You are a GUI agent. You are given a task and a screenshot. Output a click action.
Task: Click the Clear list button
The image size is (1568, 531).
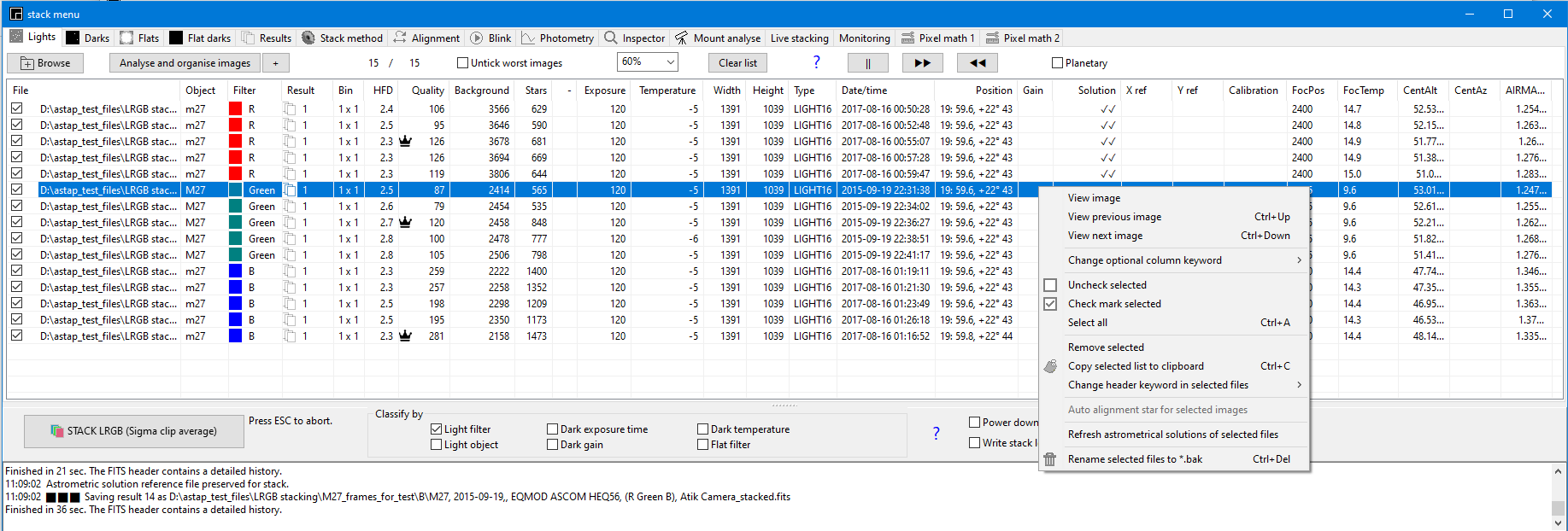737,63
